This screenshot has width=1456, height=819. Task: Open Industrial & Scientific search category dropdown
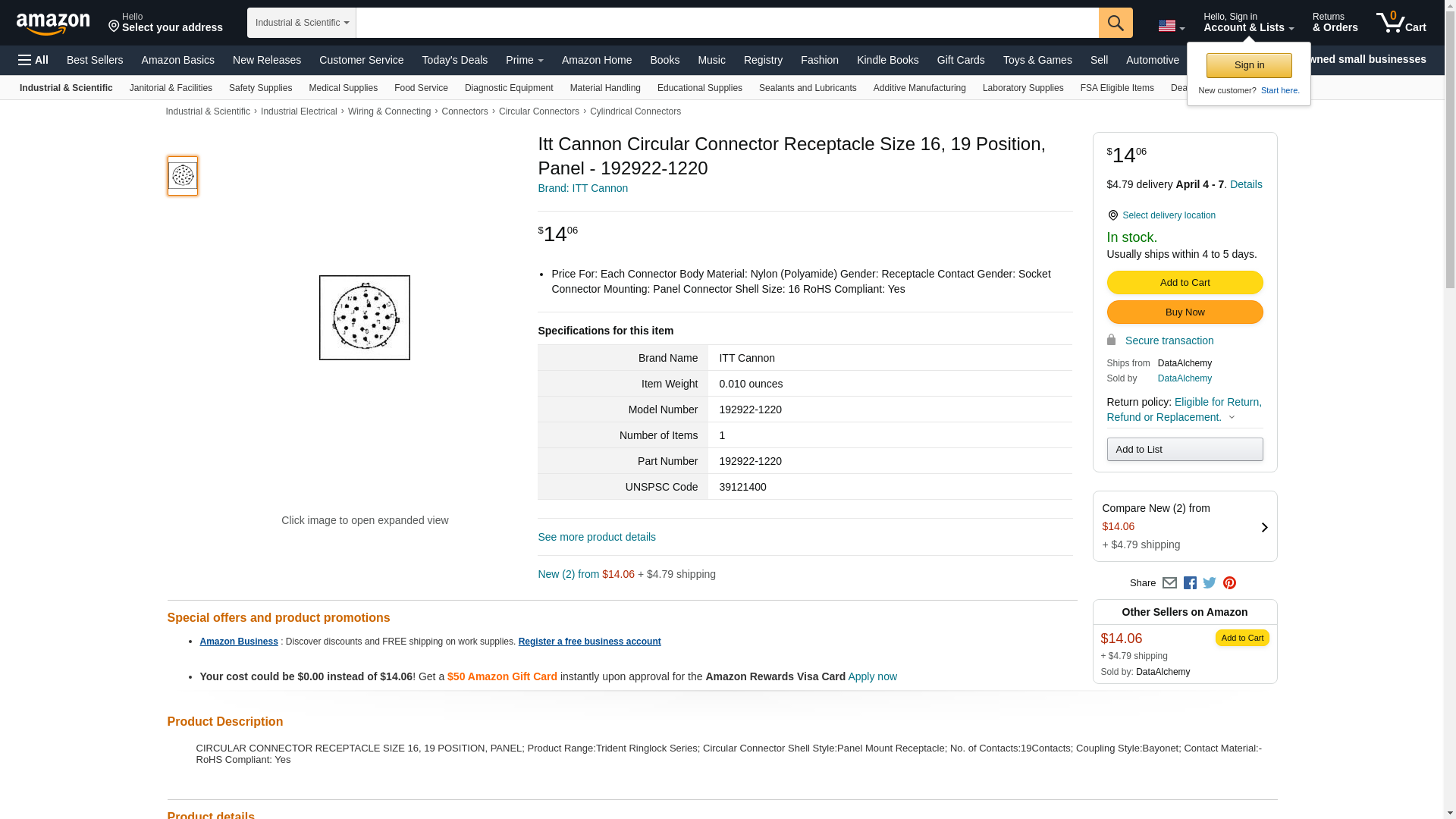tap(302, 23)
